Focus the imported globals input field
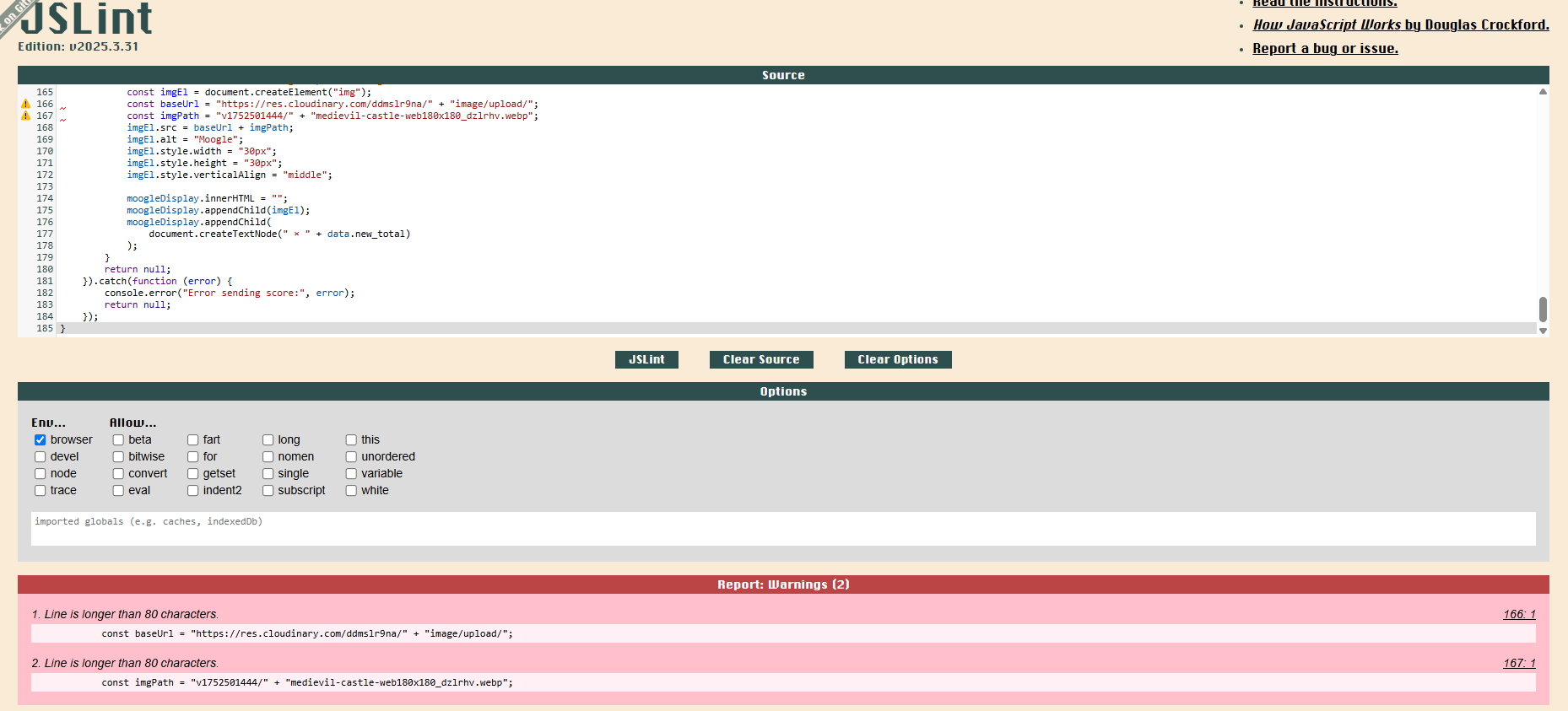This screenshot has width=1568, height=711. (x=783, y=529)
